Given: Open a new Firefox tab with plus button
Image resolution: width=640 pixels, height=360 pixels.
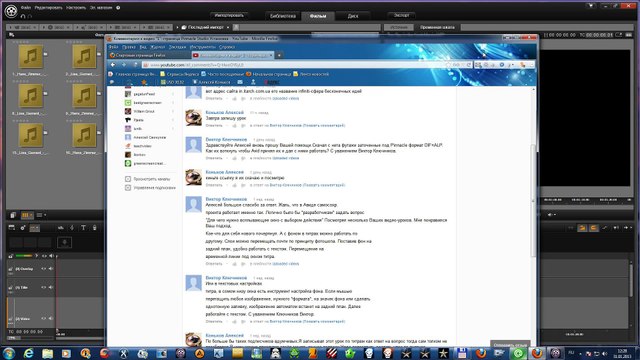Looking at the screenshot, I should coord(279,55).
